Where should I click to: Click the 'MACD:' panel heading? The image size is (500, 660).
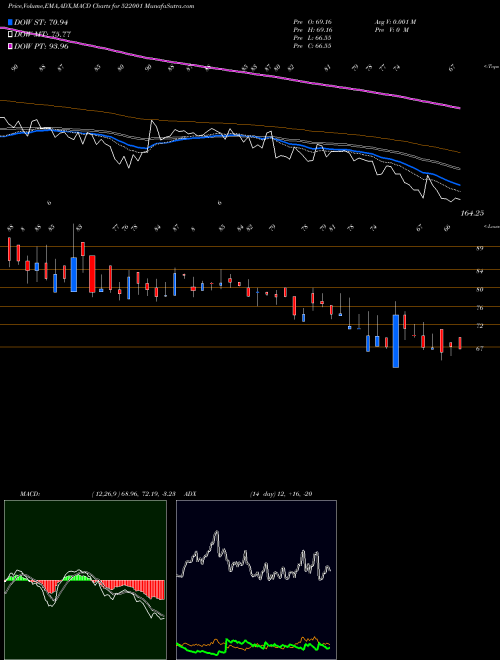click(x=29, y=494)
